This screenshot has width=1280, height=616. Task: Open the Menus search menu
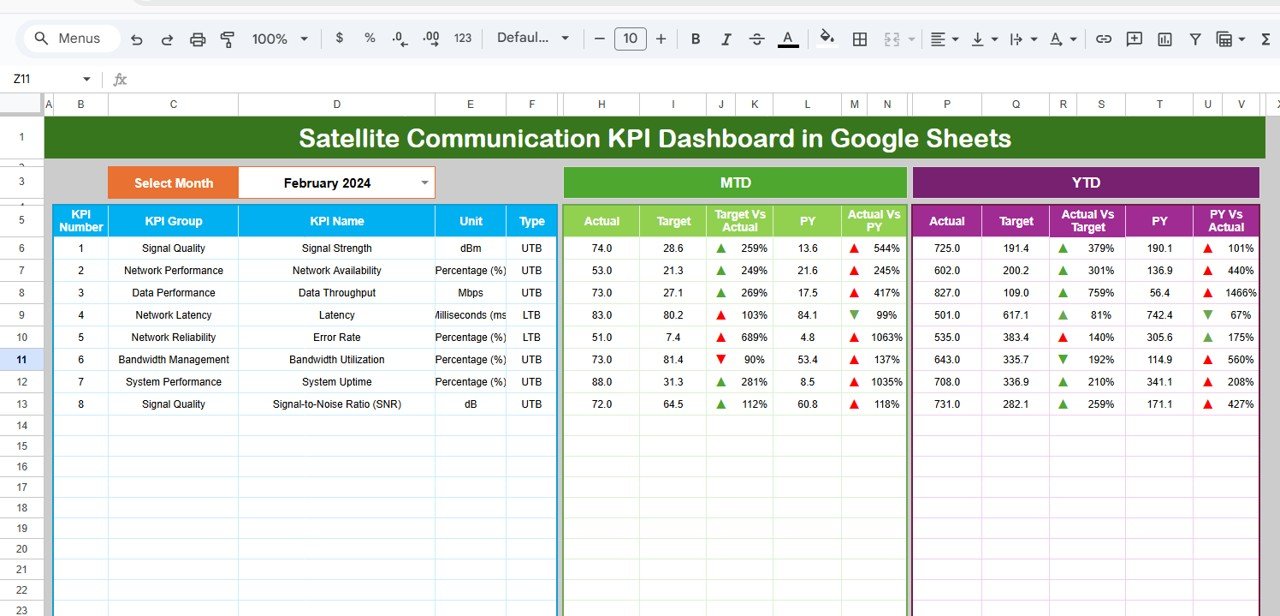70,38
